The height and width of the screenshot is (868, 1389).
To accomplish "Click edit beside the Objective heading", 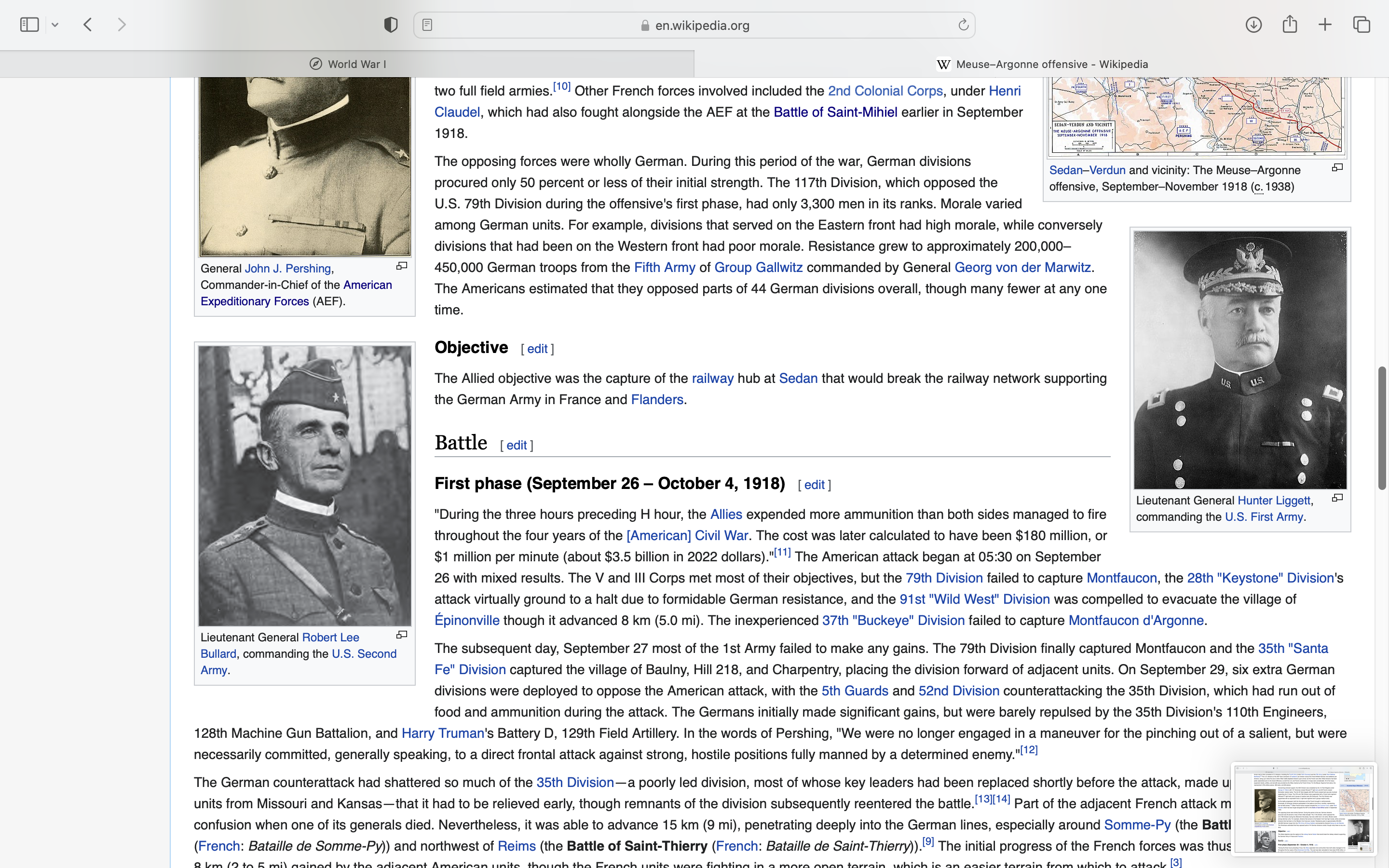I will (537, 349).
